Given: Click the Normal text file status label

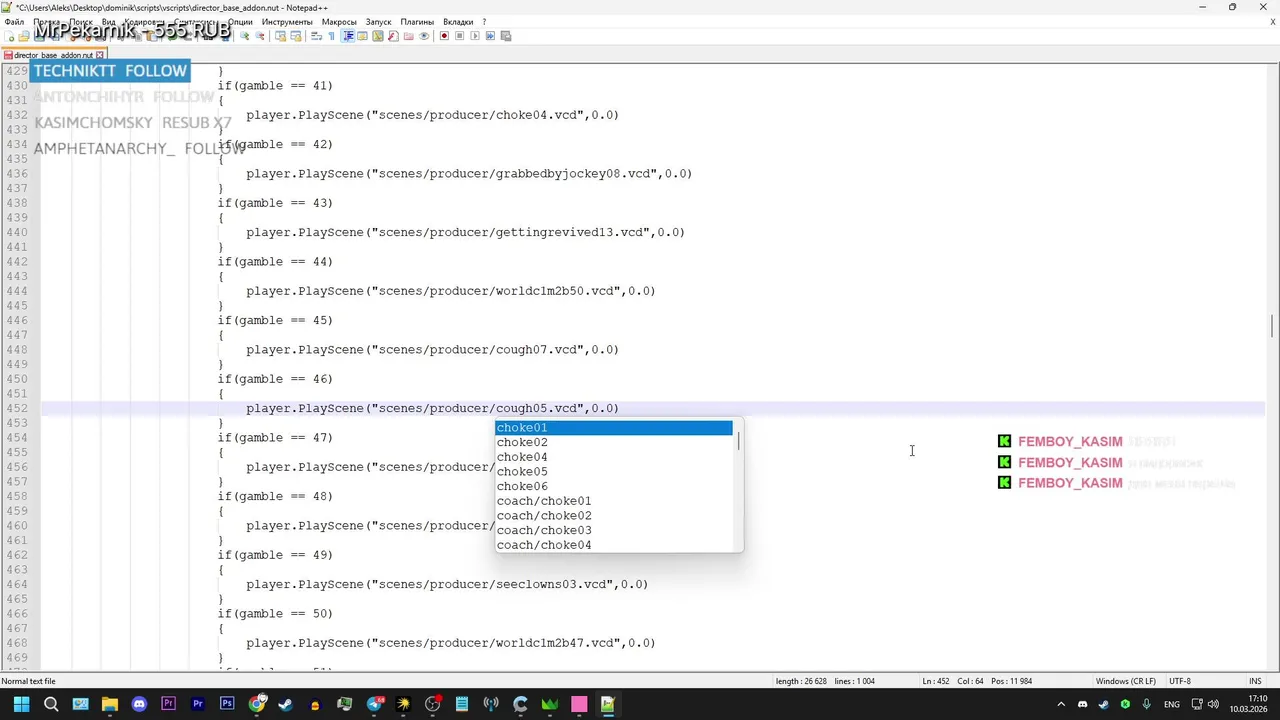Looking at the screenshot, I should pos(29,681).
